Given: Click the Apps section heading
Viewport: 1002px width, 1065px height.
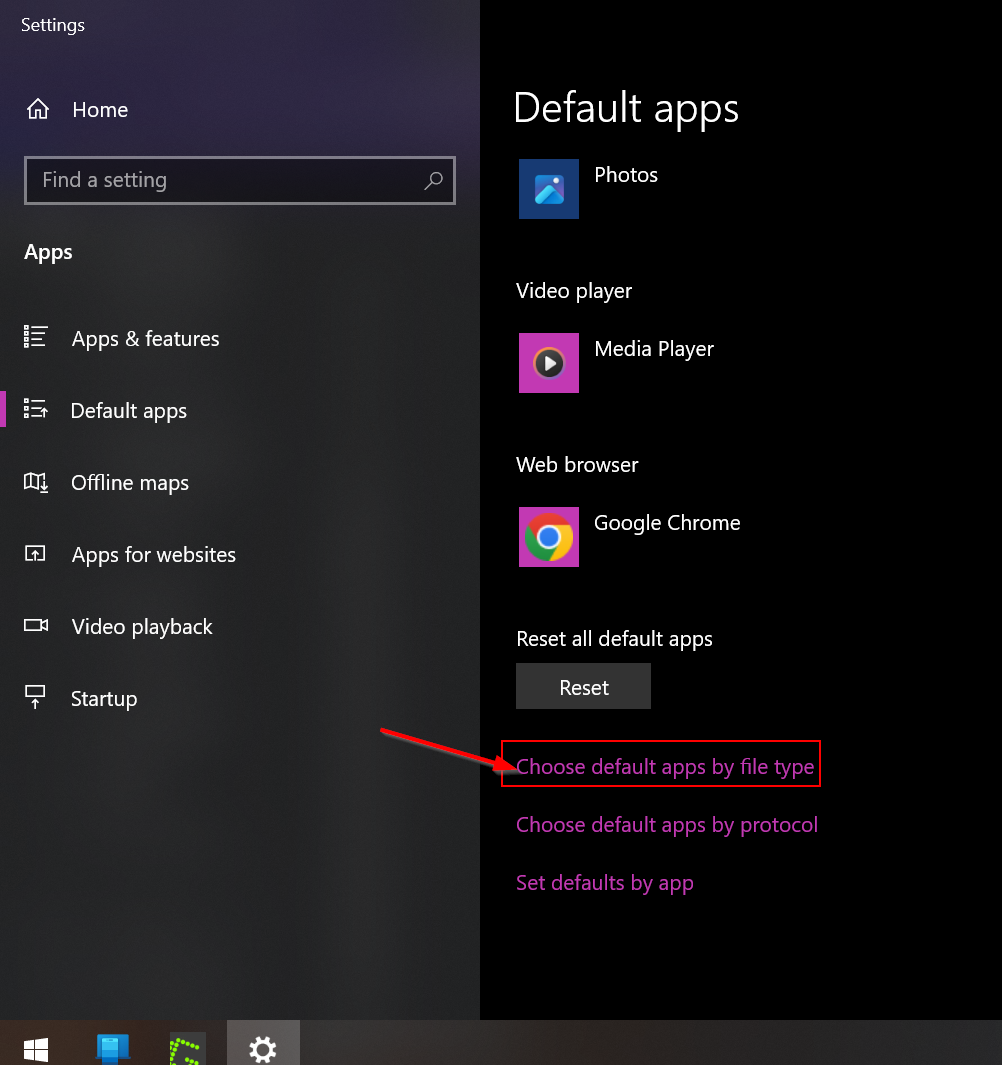Looking at the screenshot, I should click(x=48, y=252).
